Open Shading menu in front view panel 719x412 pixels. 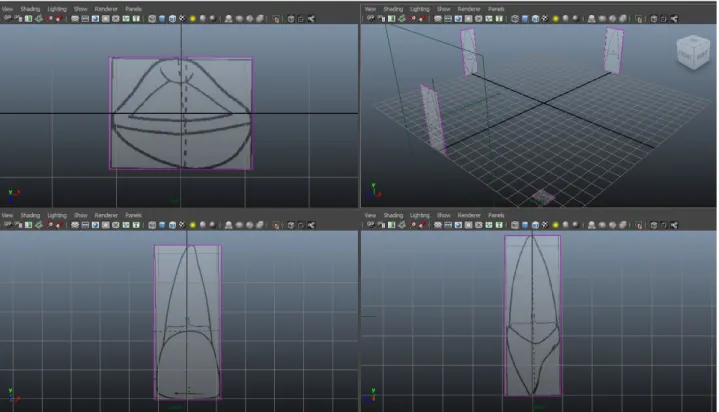pos(30,215)
